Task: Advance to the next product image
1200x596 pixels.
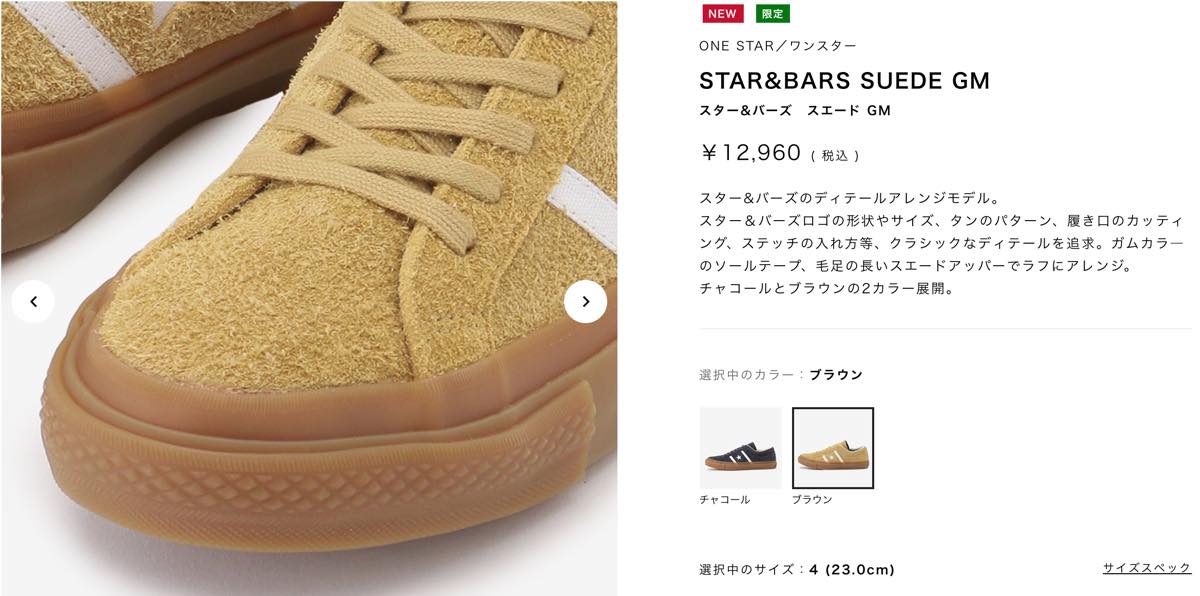Action: pos(585,302)
